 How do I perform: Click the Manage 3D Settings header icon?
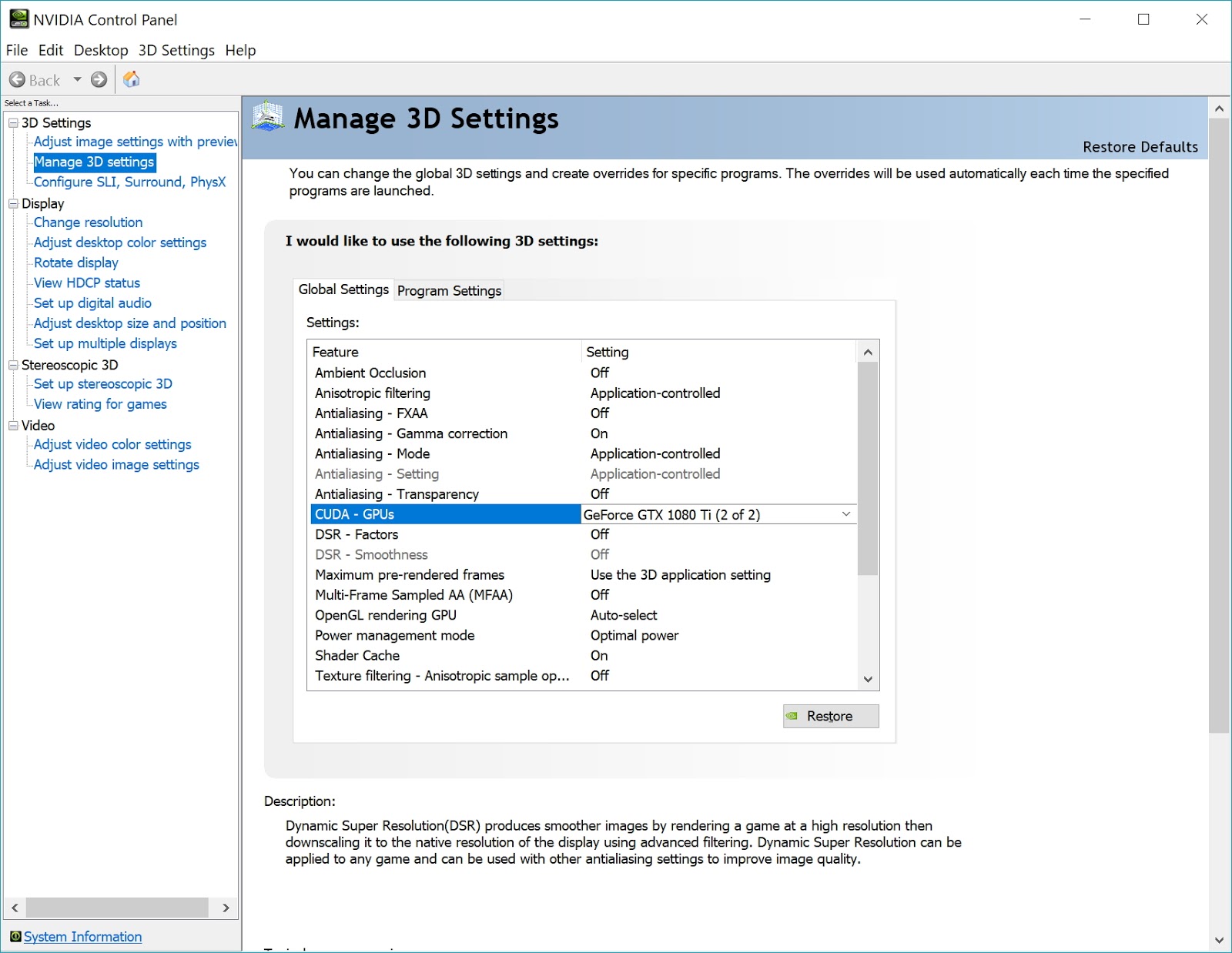click(x=268, y=118)
